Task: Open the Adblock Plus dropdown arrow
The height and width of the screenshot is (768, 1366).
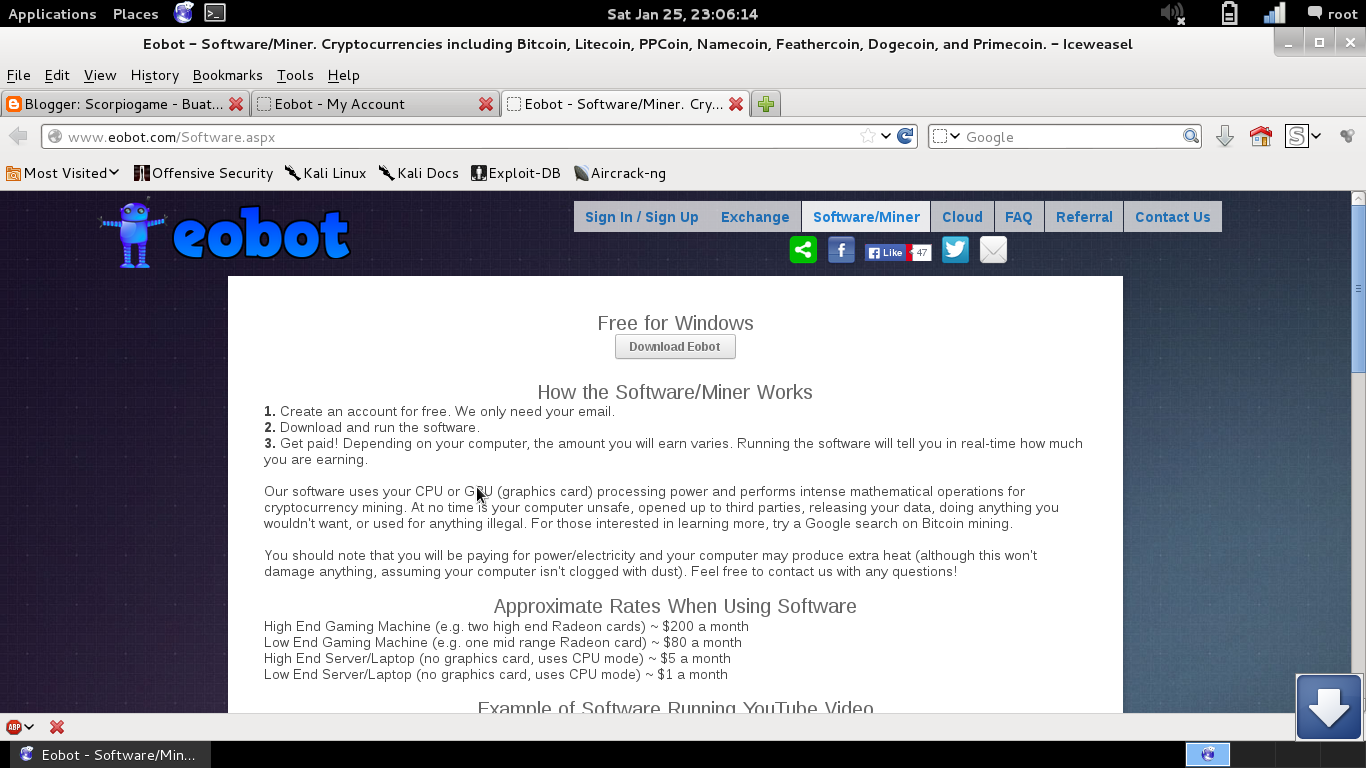Action: point(29,727)
